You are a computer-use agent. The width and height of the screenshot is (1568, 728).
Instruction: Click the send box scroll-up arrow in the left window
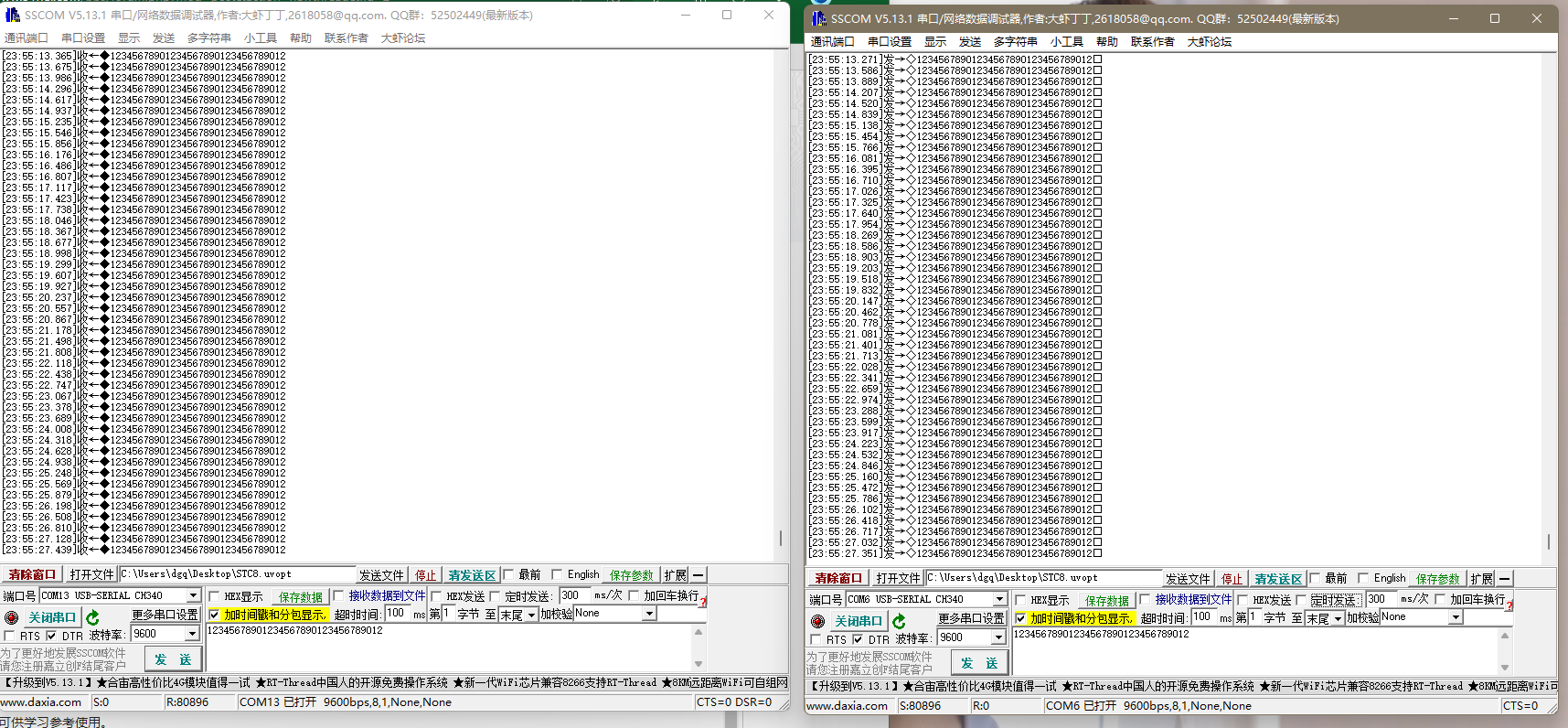(x=699, y=631)
